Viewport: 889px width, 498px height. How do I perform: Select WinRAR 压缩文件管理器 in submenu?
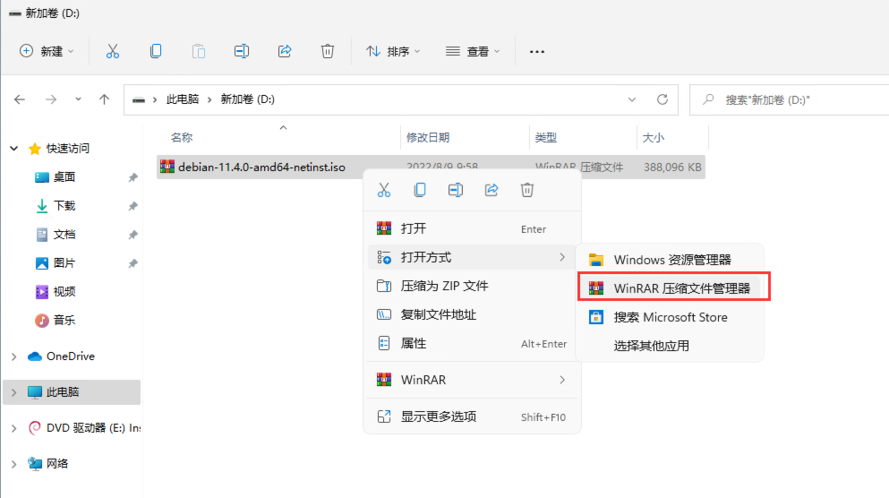(x=670, y=288)
